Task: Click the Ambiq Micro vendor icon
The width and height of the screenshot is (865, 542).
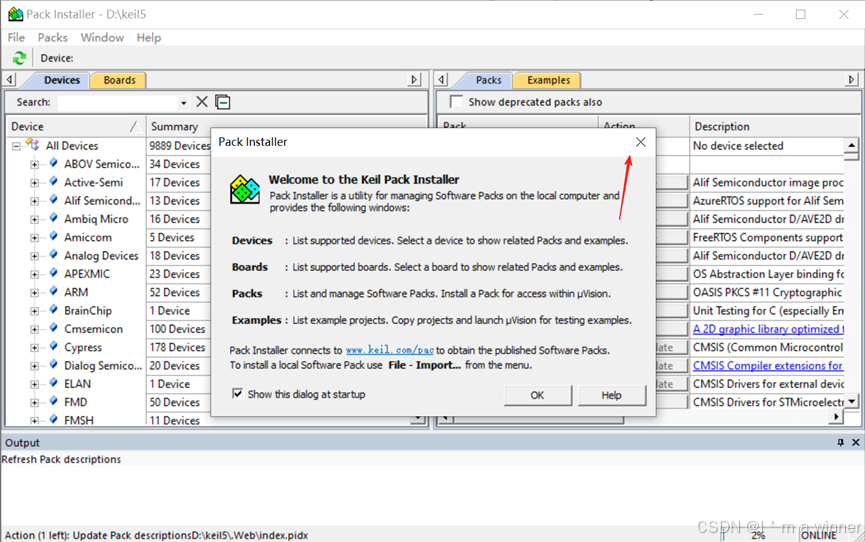Action: tap(54, 218)
